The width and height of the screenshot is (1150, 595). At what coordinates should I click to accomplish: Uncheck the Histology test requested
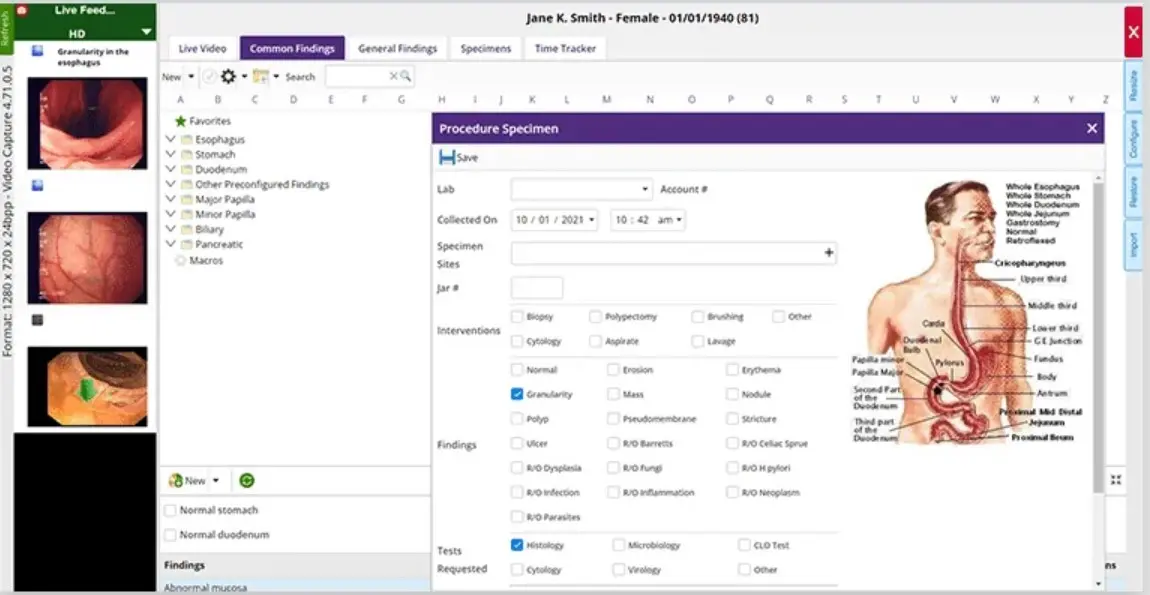click(x=517, y=545)
